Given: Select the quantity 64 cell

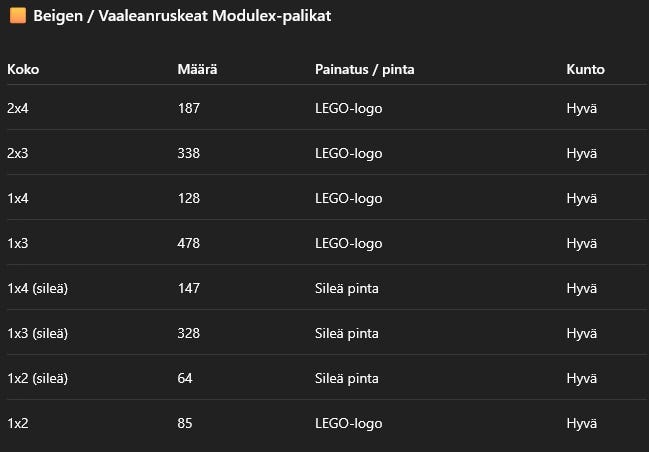Looking at the screenshot, I should coord(185,378).
